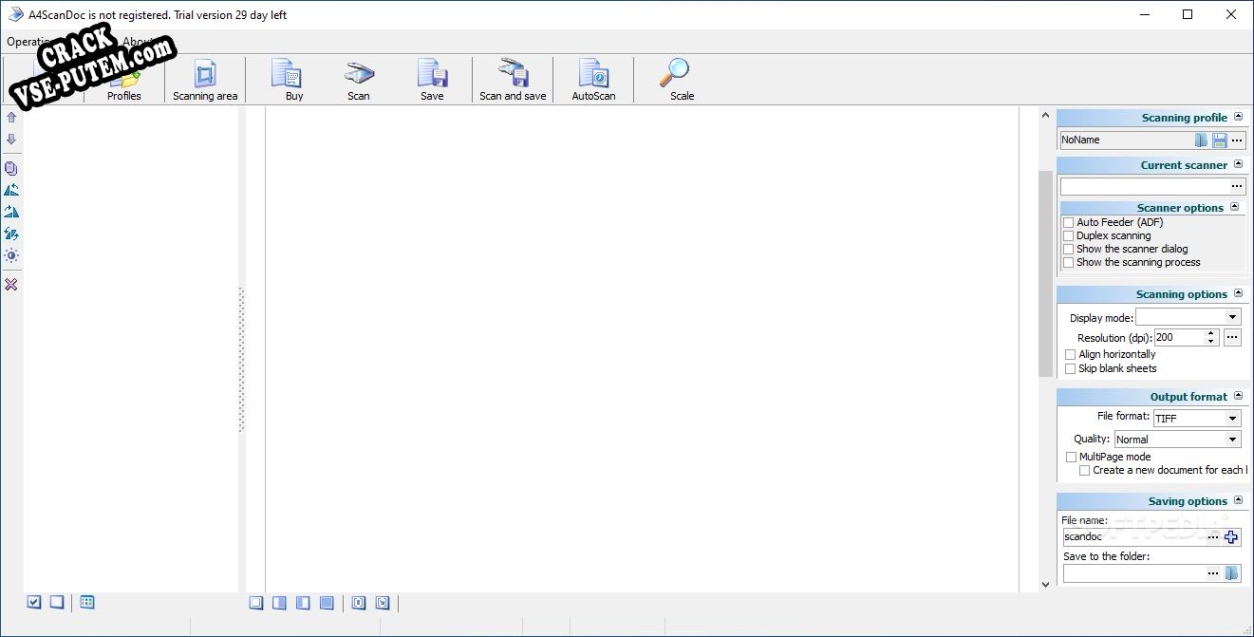Move page down with the down arrow
This screenshot has width=1254, height=637.
point(12,140)
